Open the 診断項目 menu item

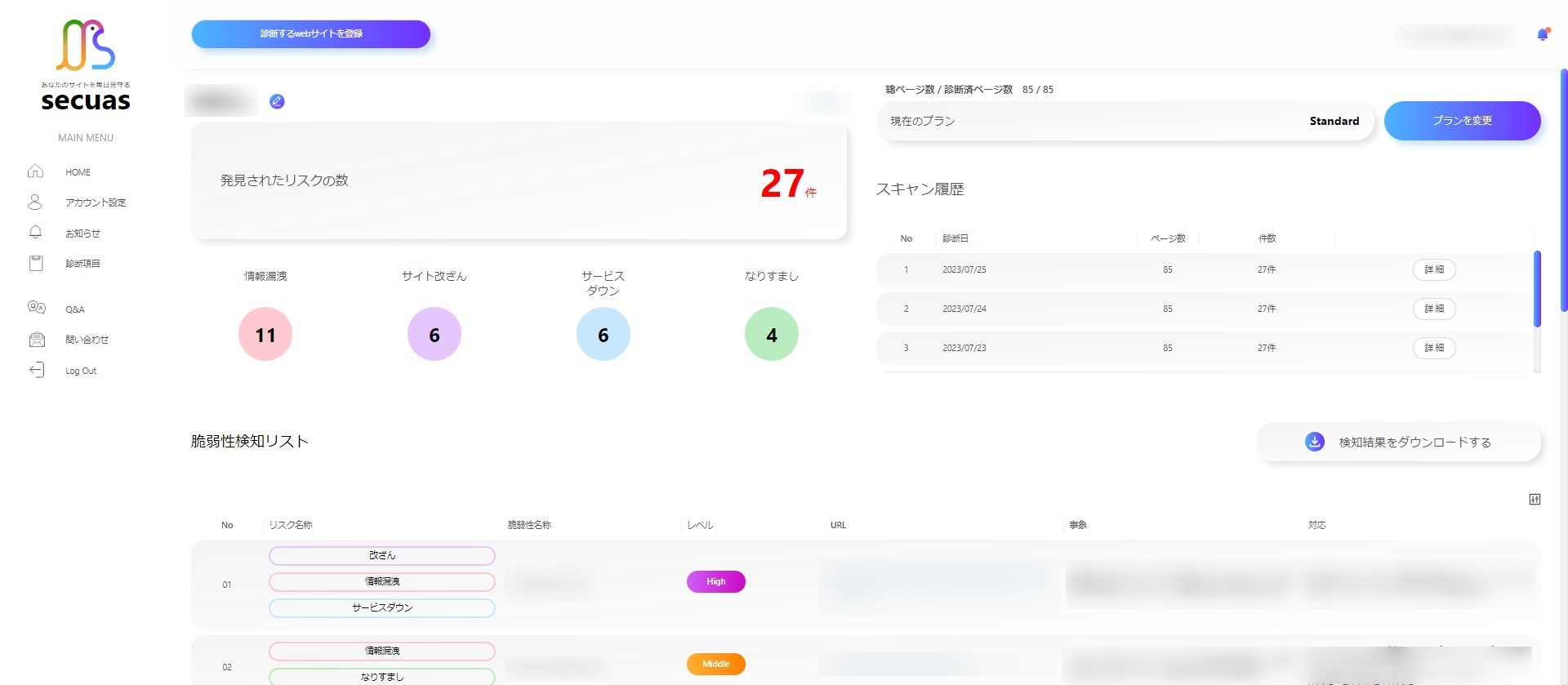pyautogui.click(x=82, y=264)
